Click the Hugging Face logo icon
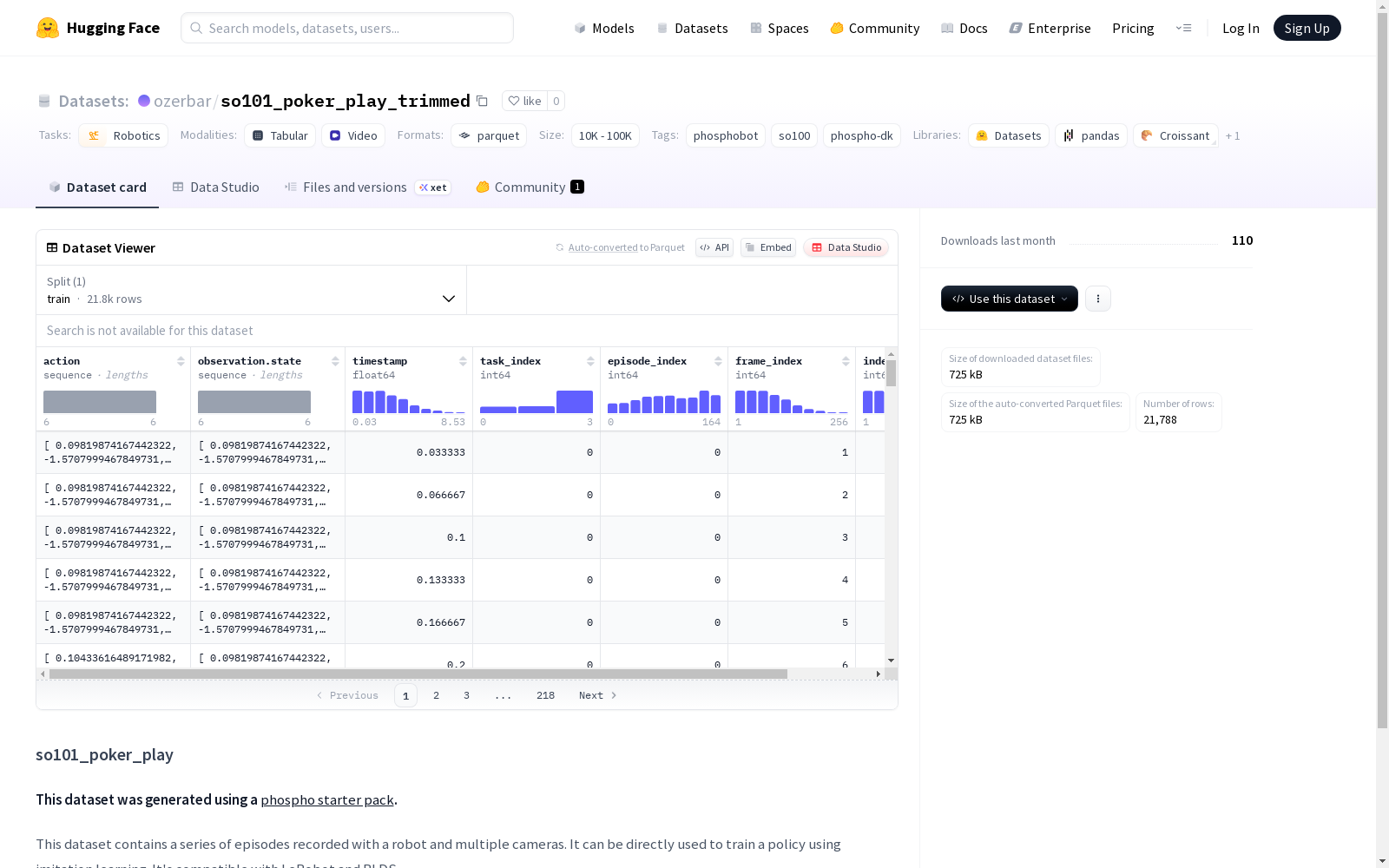Image resolution: width=1389 pixels, height=868 pixels. tap(48, 28)
